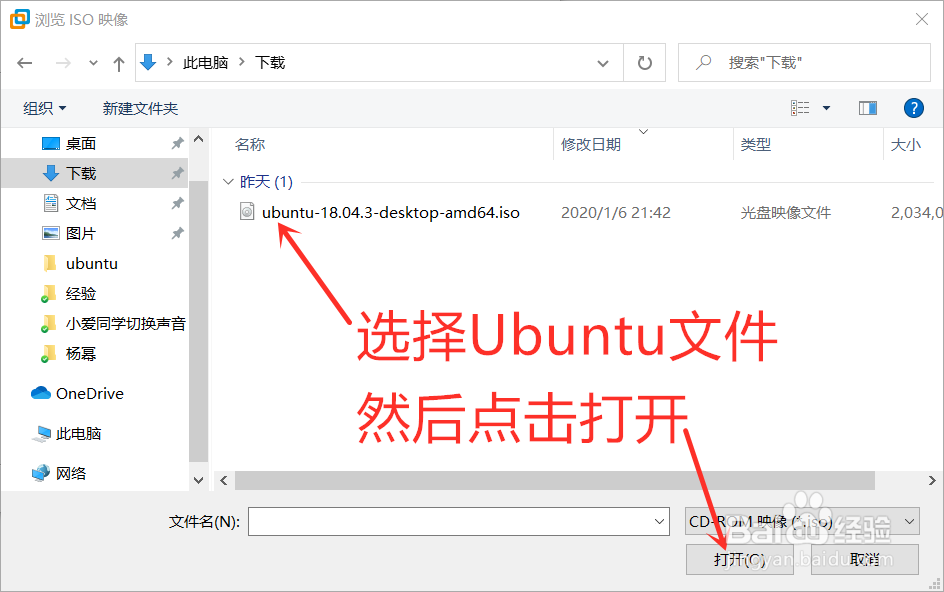Screen dimensions: 944x592
Task: Unpin 下载 using its pin icon
Action: click(x=177, y=173)
